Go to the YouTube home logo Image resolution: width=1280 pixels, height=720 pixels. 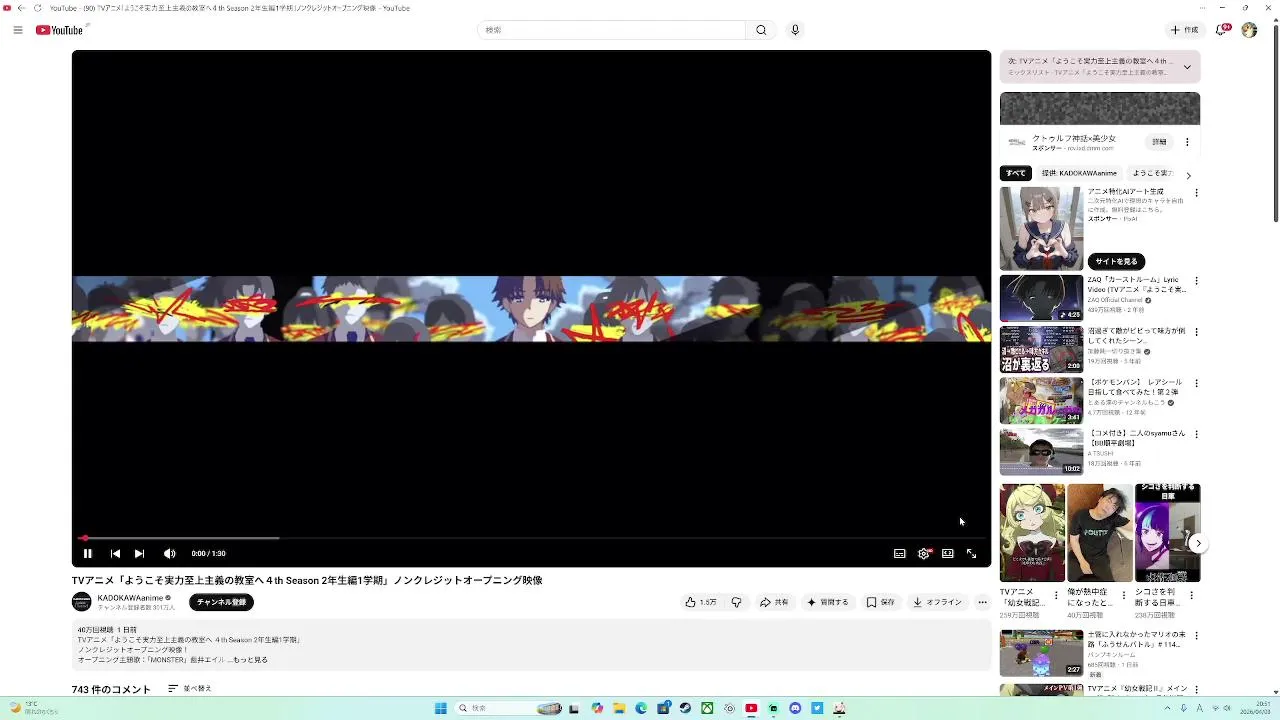pos(60,30)
